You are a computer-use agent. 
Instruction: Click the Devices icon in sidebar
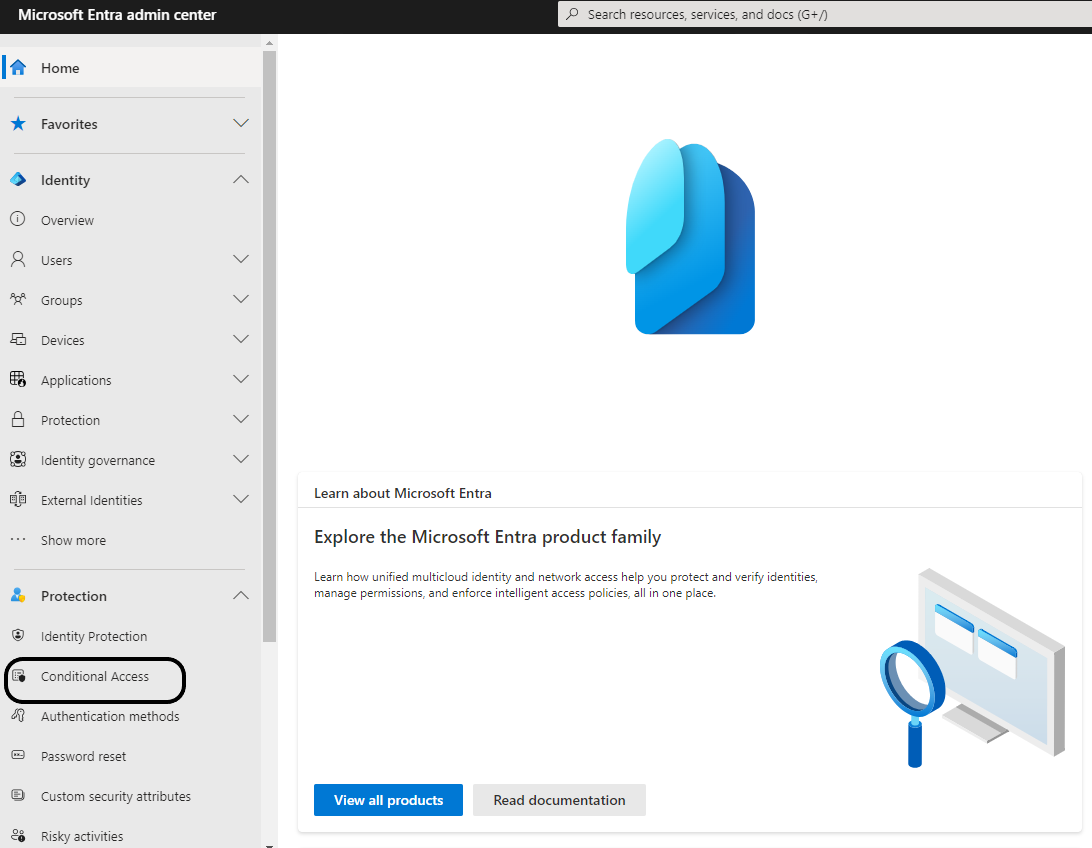18,340
